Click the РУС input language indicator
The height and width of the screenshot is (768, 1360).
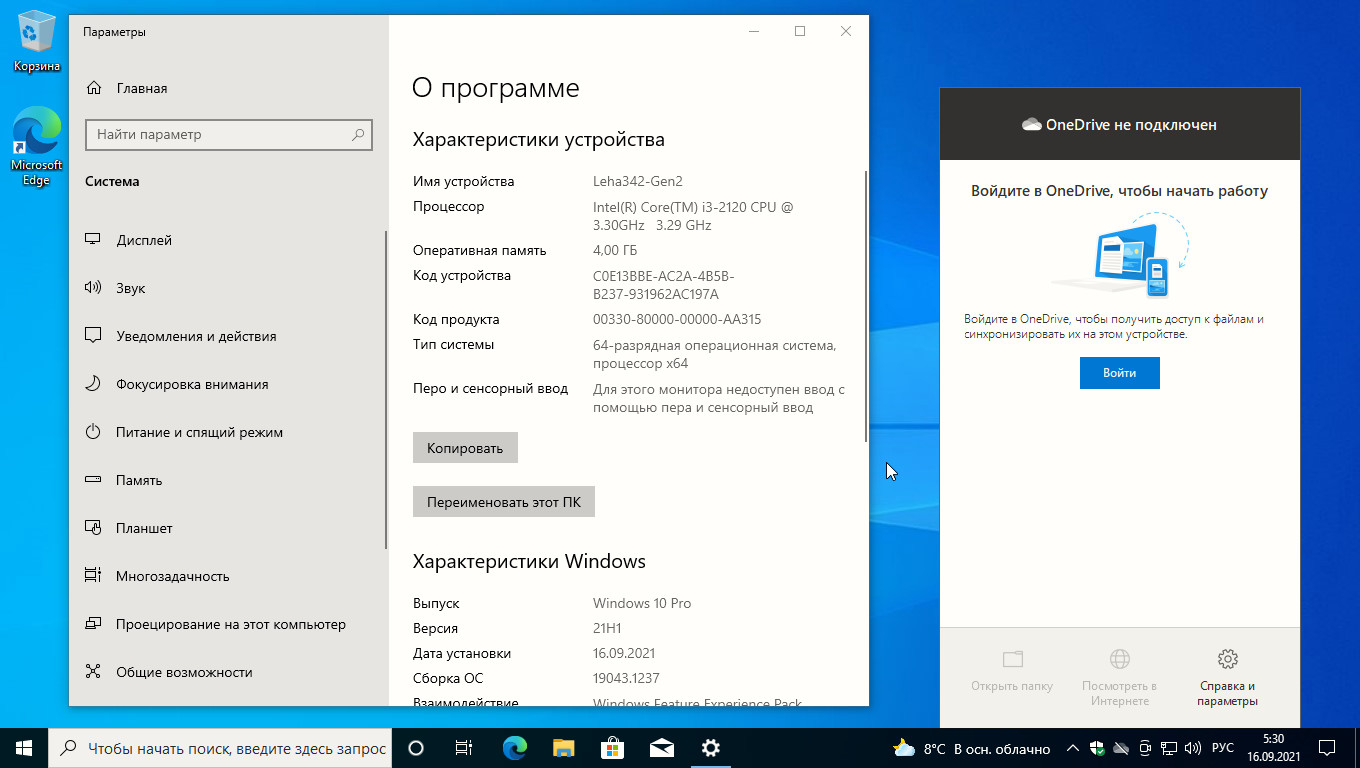(1222, 748)
